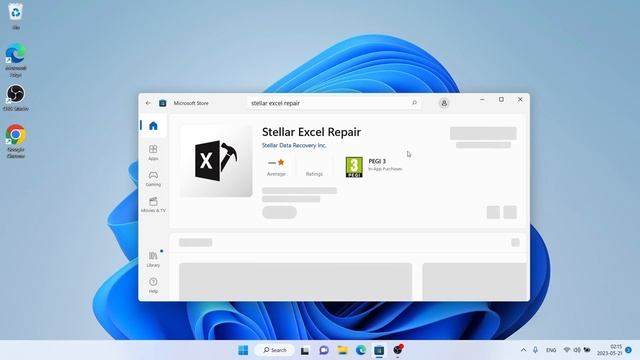Open Edge from the taskbar
This screenshot has height=360, width=640.
pos(361,350)
